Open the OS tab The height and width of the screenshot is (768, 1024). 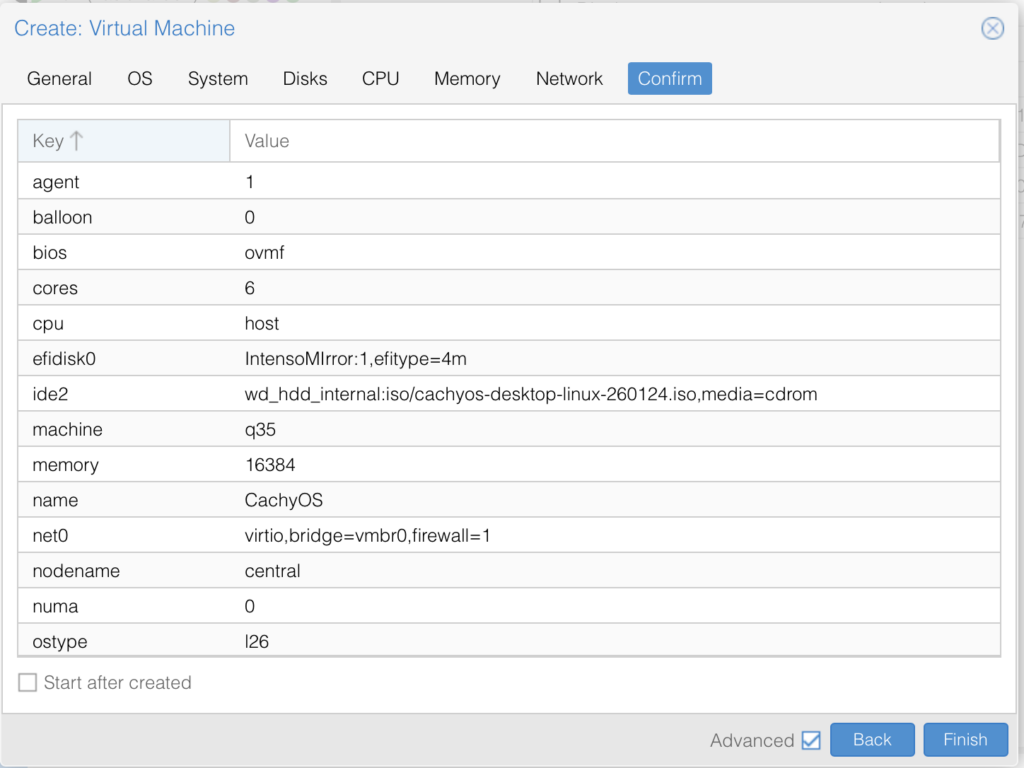140,79
